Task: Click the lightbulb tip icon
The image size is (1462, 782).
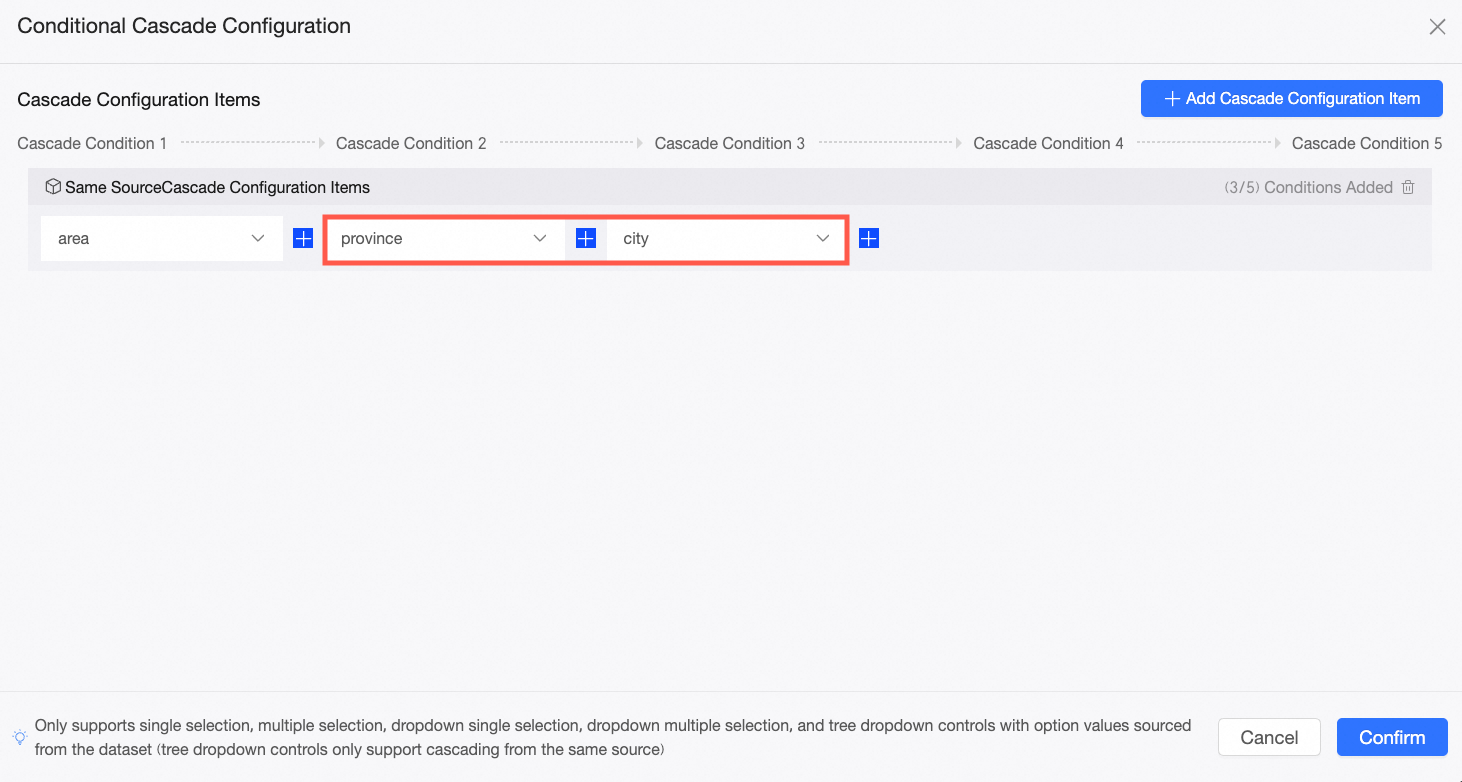Action: click(x=20, y=737)
